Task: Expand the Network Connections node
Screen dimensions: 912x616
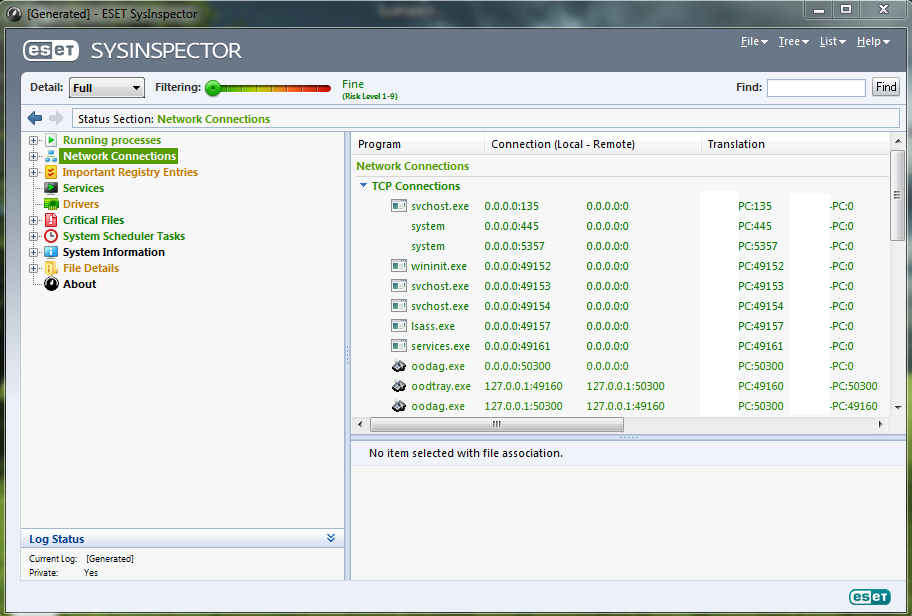Action: click(x=33, y=156)
